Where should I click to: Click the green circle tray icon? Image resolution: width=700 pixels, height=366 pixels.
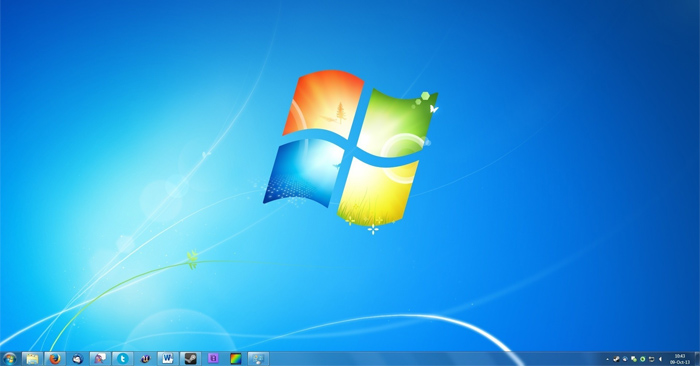click(642, 359)
